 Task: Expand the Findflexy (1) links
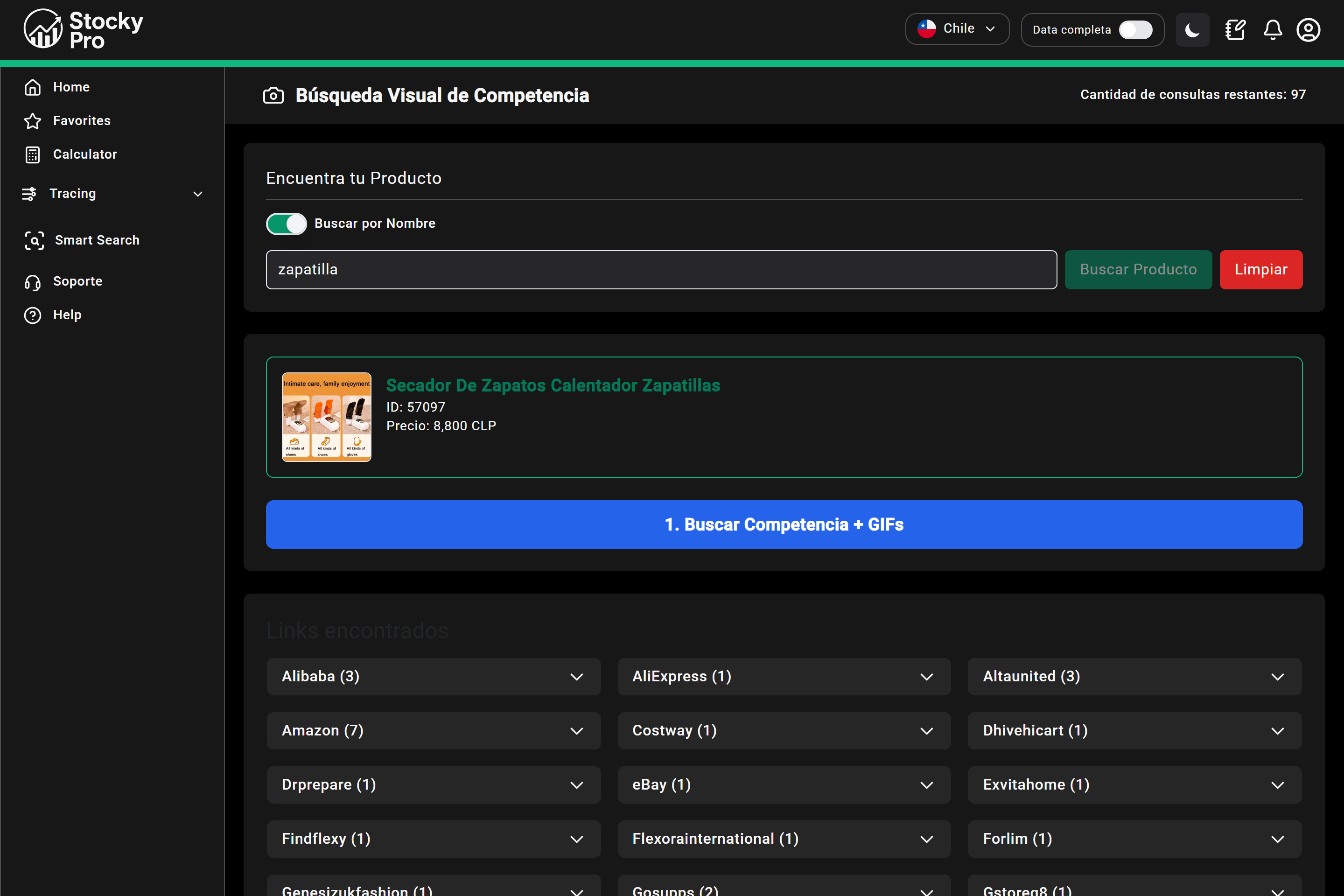pyautogui.click(x=434, y=839)
